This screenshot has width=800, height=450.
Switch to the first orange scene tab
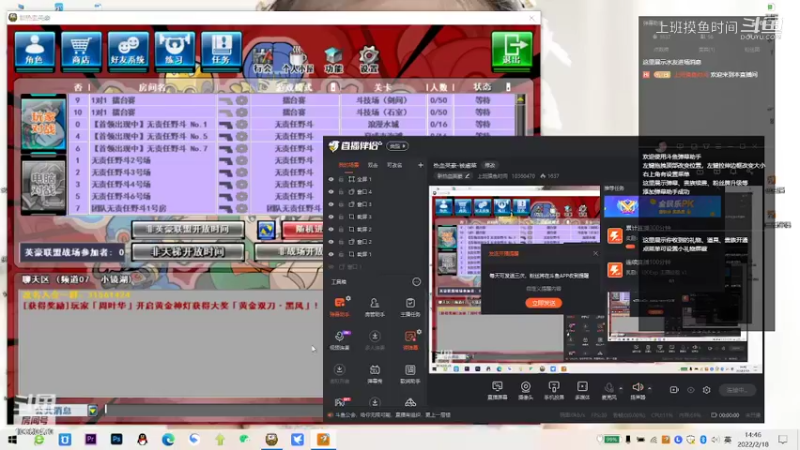348,165
